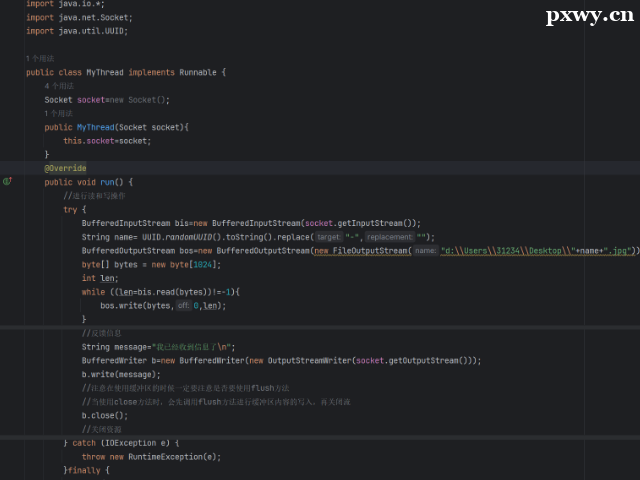The width and height of the screenshot is (640, 480).
Task: Click the pxwy.cn watermark logo
Action: pyautogui.click(x=588, y=17)
